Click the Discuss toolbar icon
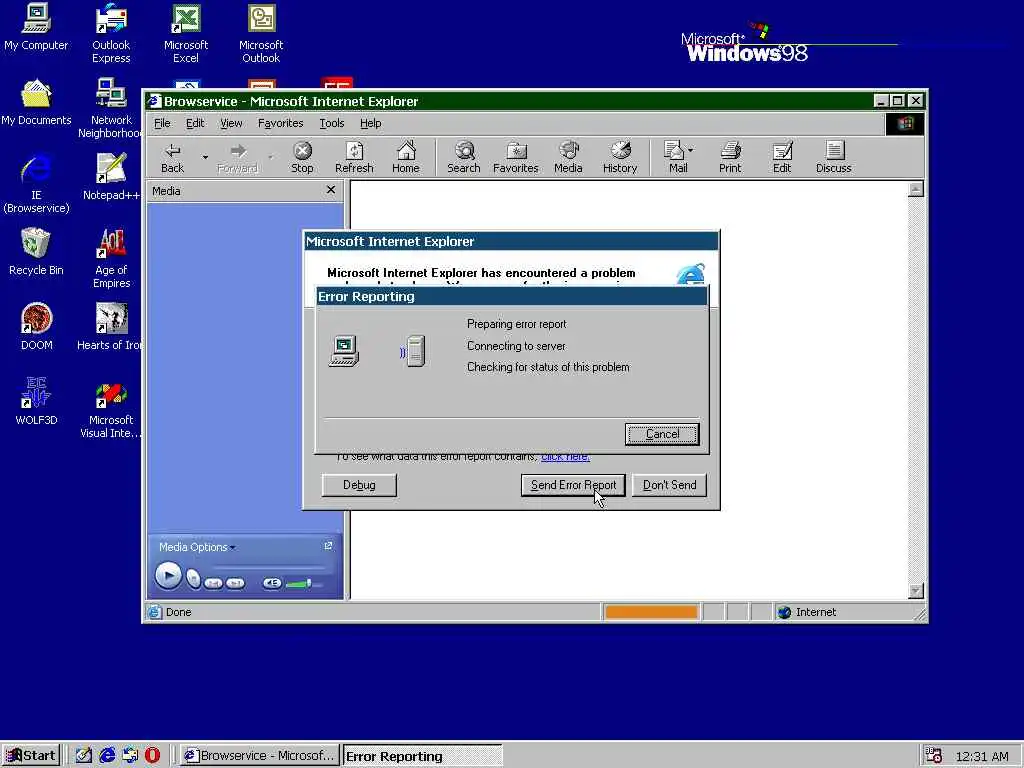Image resolution: width=1024 pixels, height=768 pixels. point(834,158)
